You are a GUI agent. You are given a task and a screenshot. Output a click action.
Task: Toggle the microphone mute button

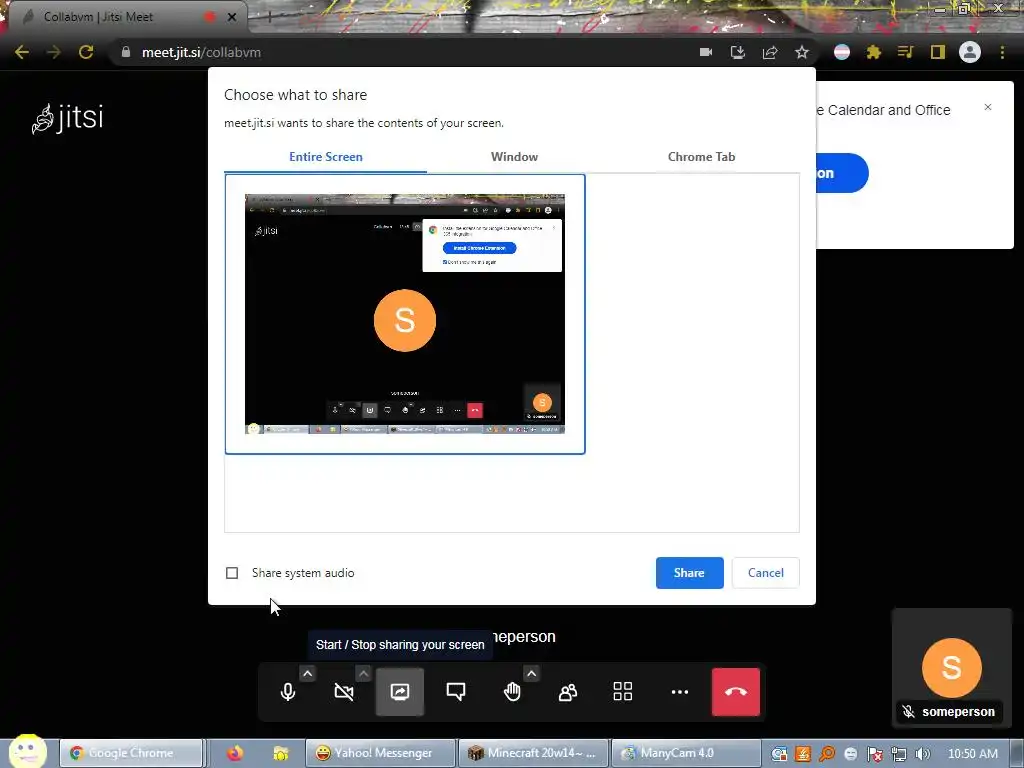click(x=288, y=692)
